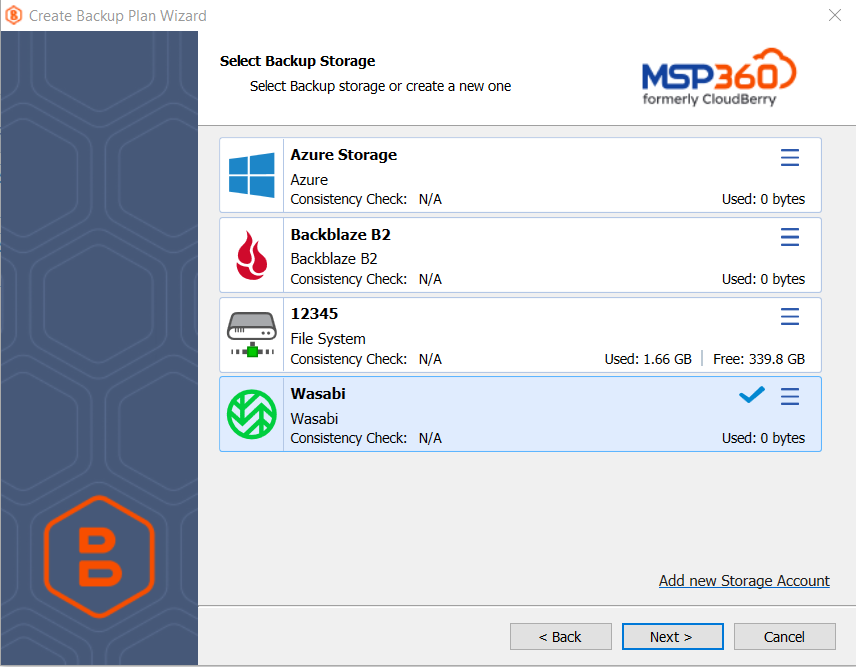Click the 12345 File System drive icon
Viewport: 856px width, 667px height.
[252, 335]
